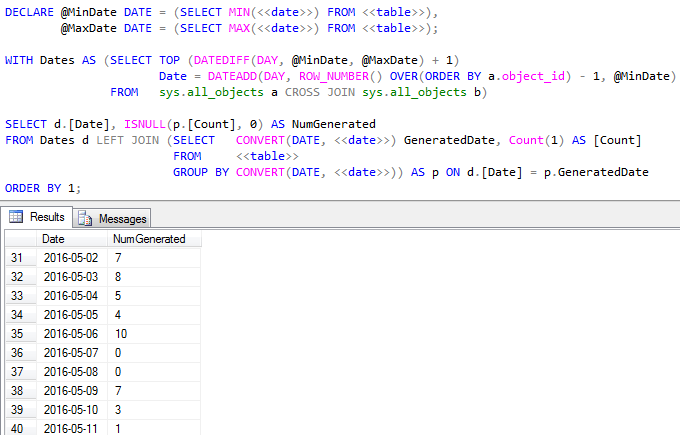
Task: Select row header 39
Action: point(20,410)
